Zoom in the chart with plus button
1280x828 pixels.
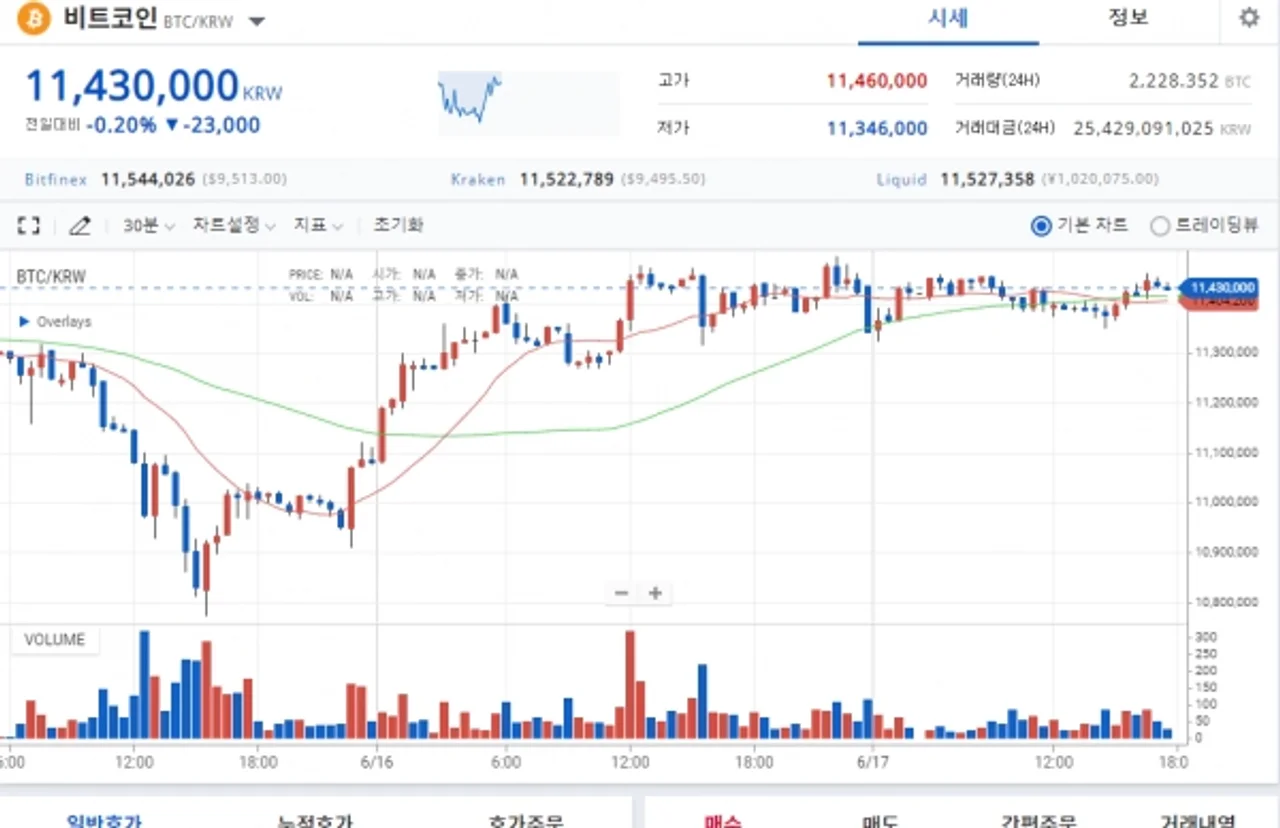655,593
